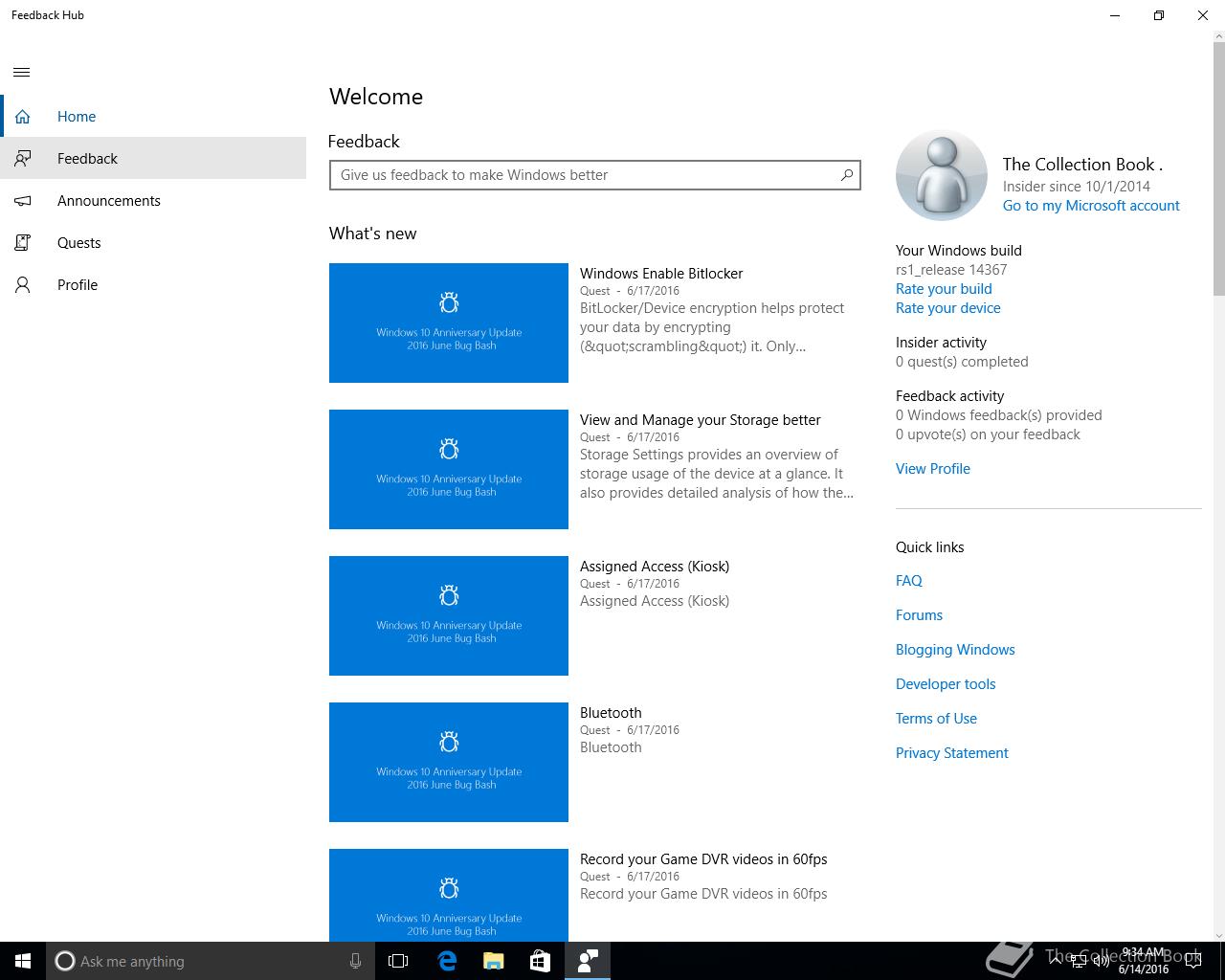Open Windows Store from taskbar
This screenshot has width=1225, height=980.
pyautogui.click(x=540, y=961)
